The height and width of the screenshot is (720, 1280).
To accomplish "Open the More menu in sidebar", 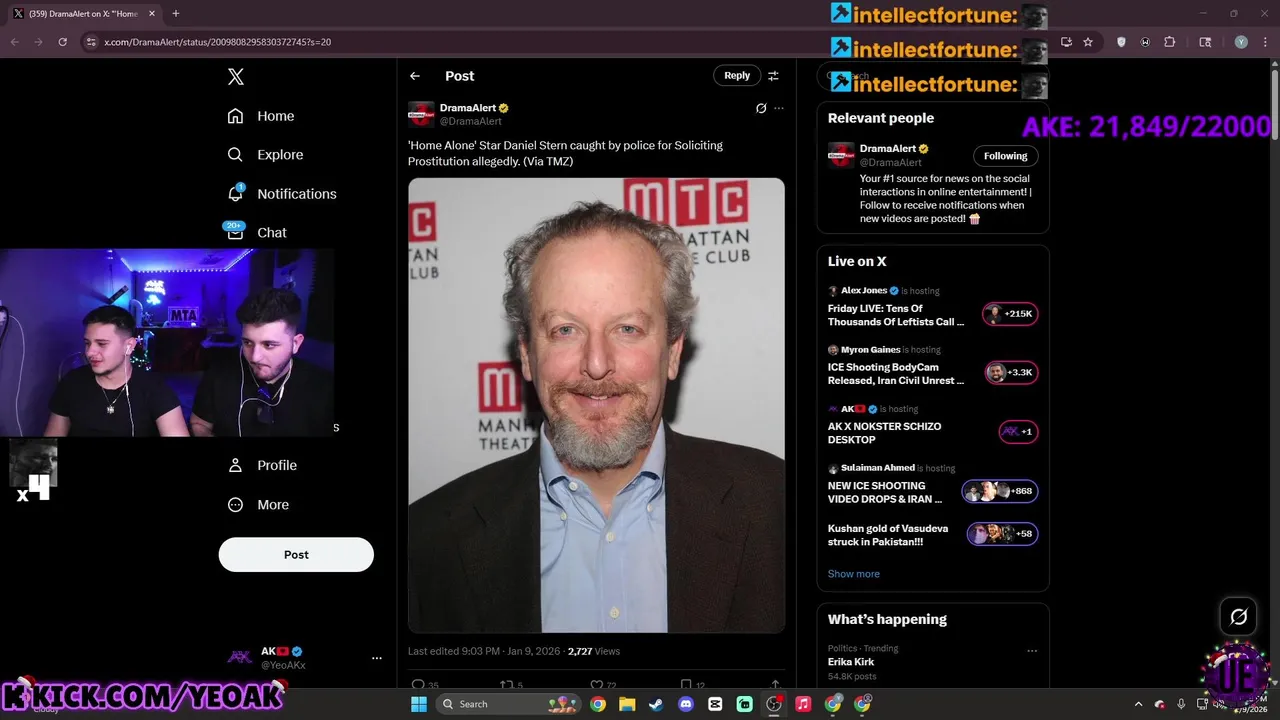I will click(x=258, y=505).
